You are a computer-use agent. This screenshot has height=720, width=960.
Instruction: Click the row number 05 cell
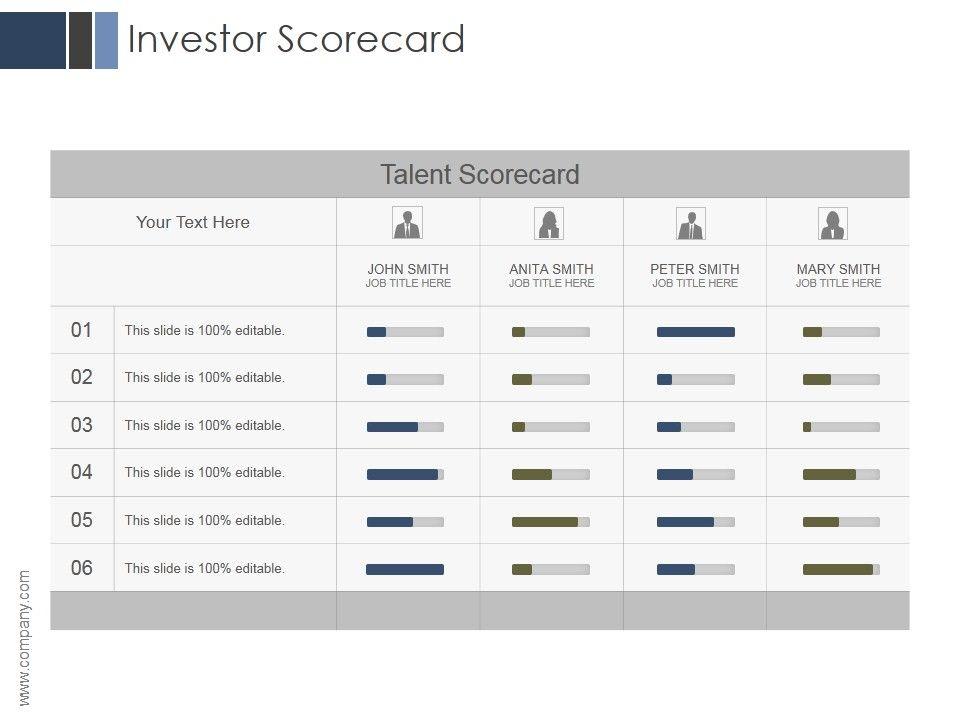click(x=82, y=520)
